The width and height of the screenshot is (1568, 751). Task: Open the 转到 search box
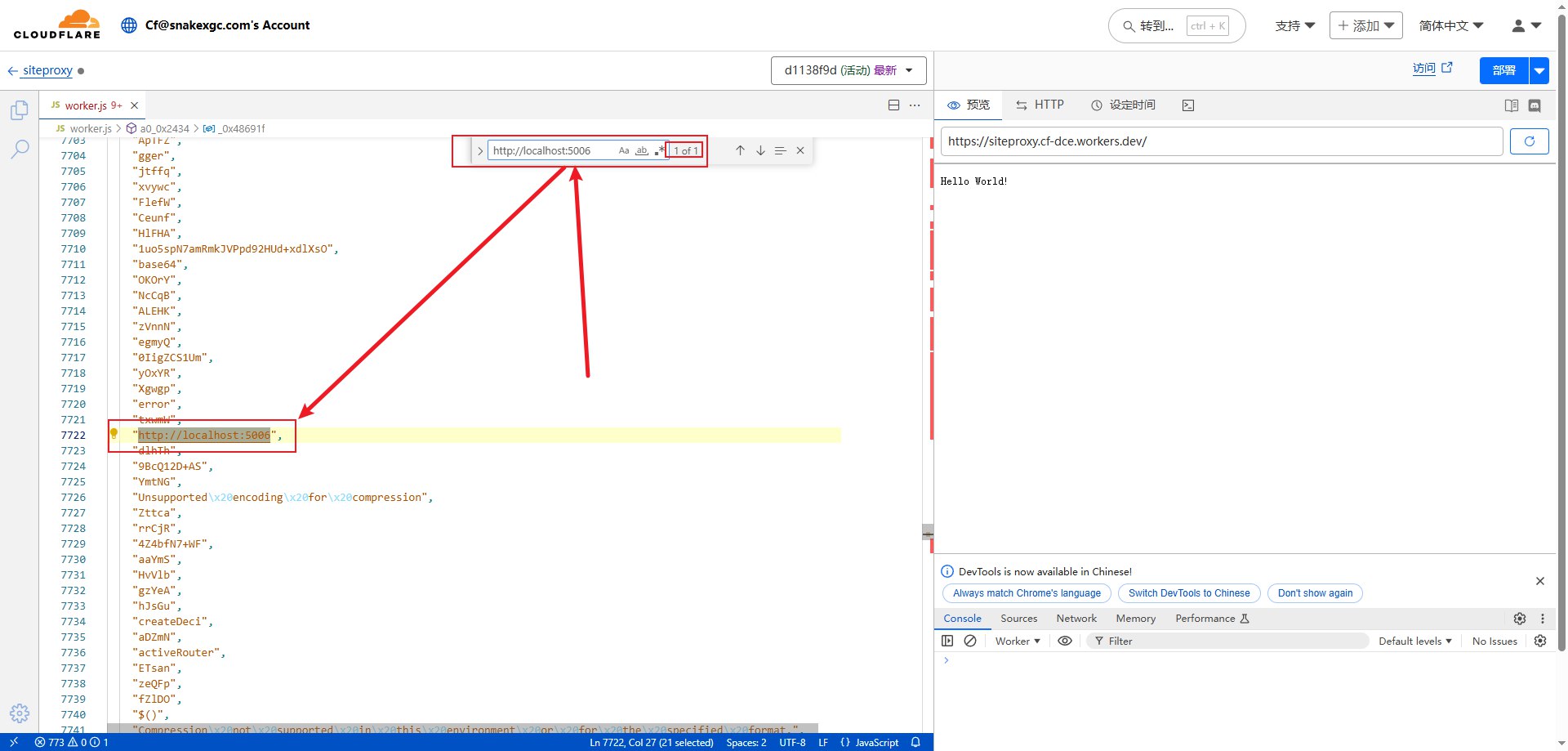(1177, 26)
